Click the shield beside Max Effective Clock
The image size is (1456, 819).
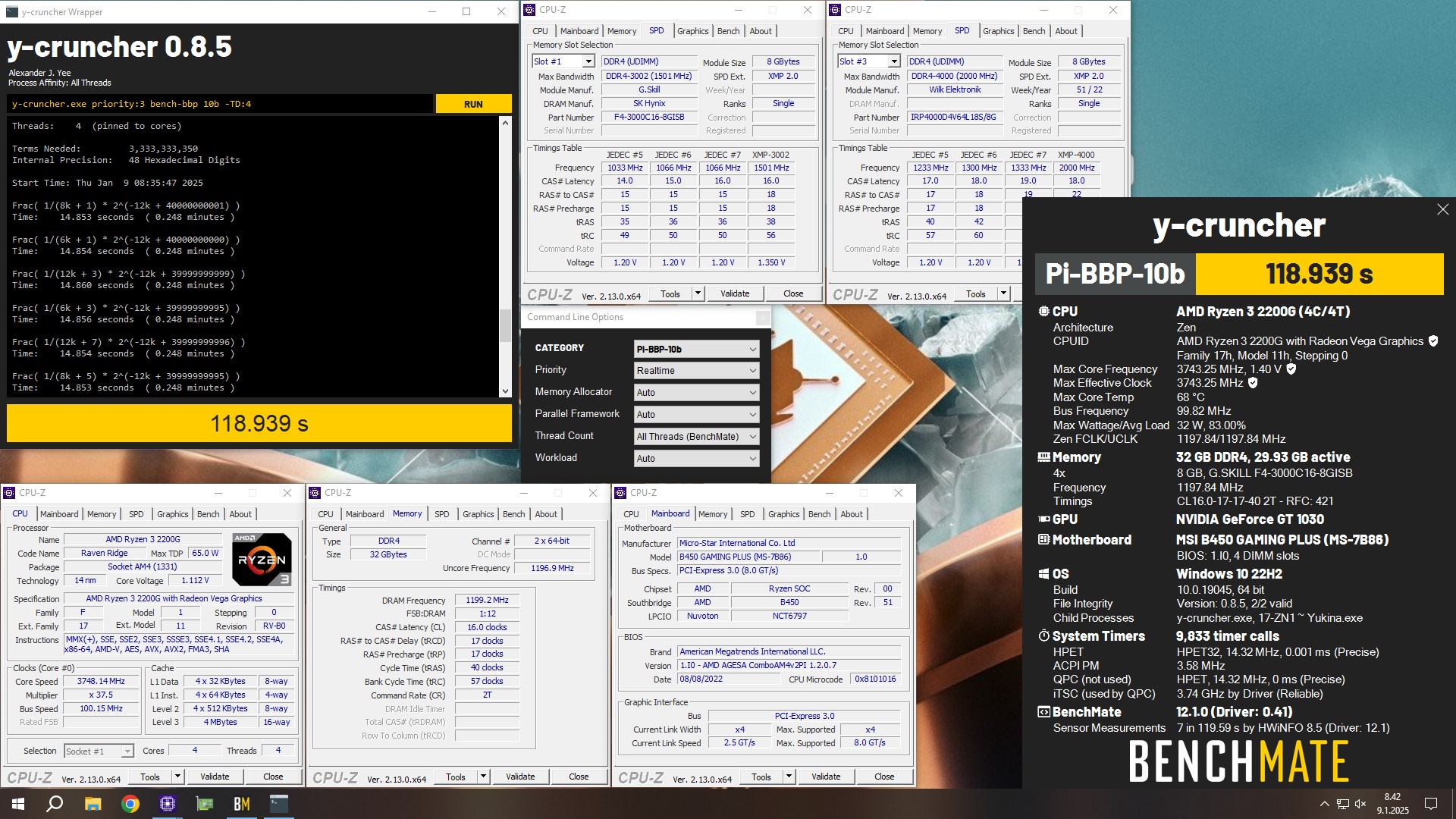pyautogui.click(x=1253, y=383)
